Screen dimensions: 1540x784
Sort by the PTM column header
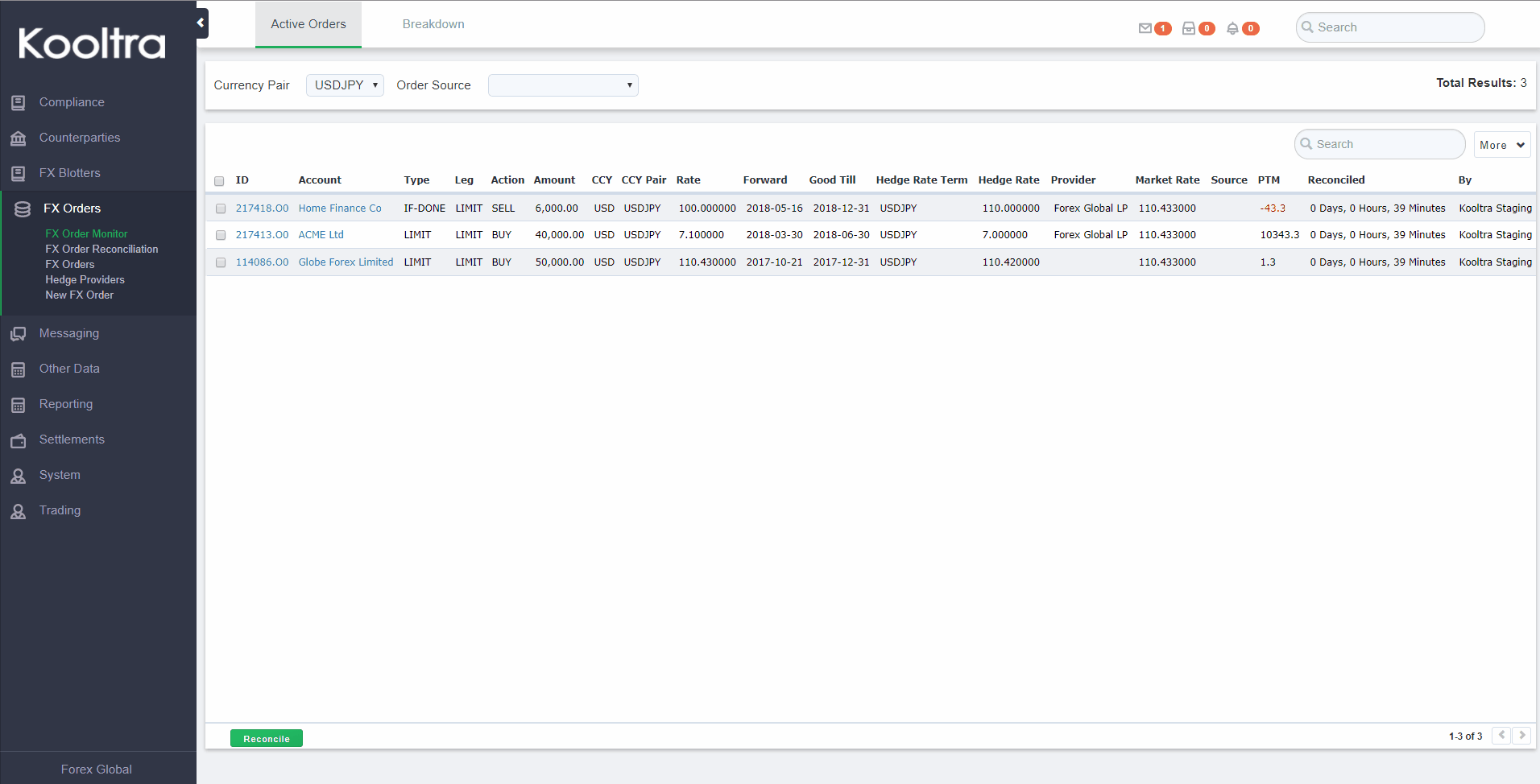[1269, 179]
